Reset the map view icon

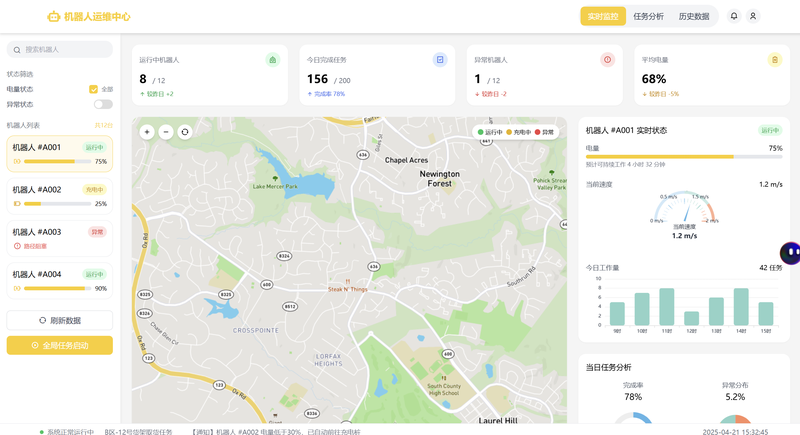(185, 132)
